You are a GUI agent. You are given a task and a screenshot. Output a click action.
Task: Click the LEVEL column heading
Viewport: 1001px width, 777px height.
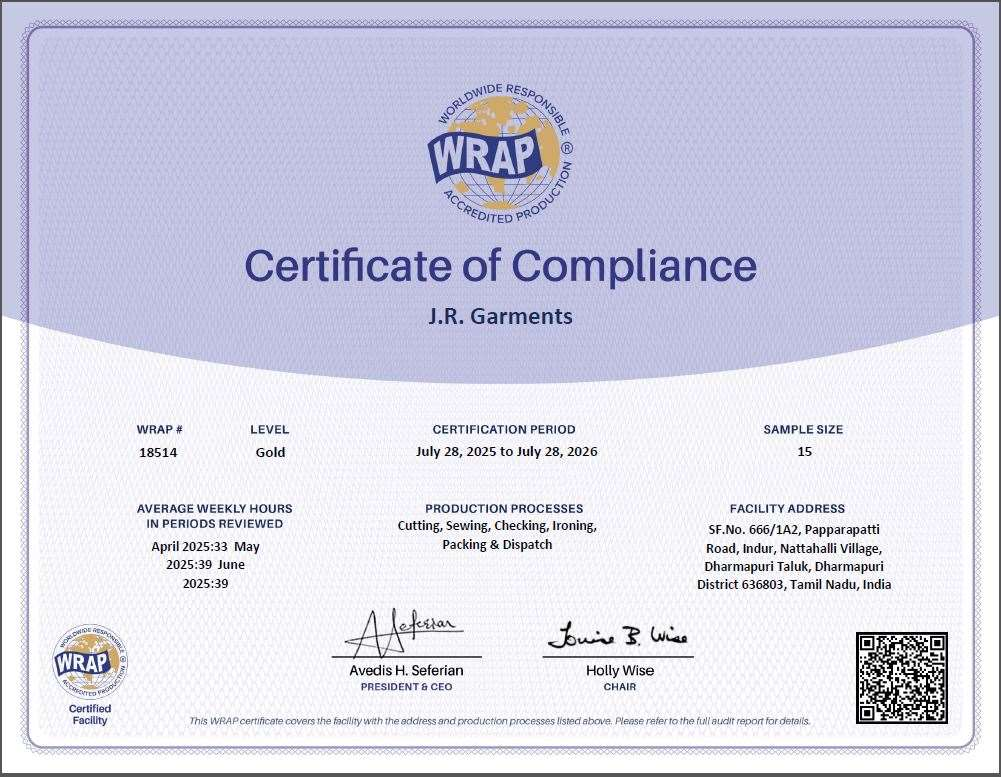269,429
